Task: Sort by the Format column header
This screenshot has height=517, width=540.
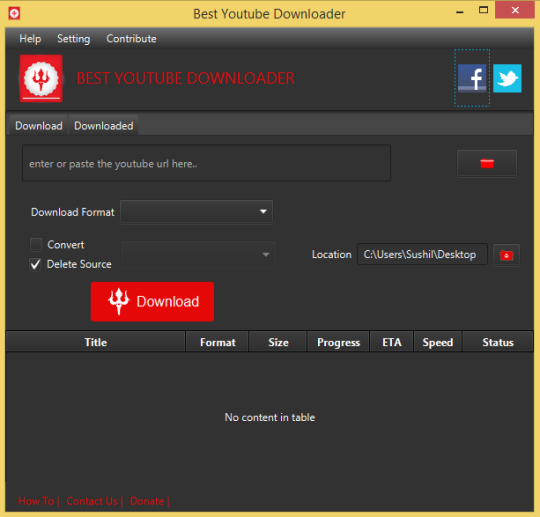Action: [x=217, y=342]
